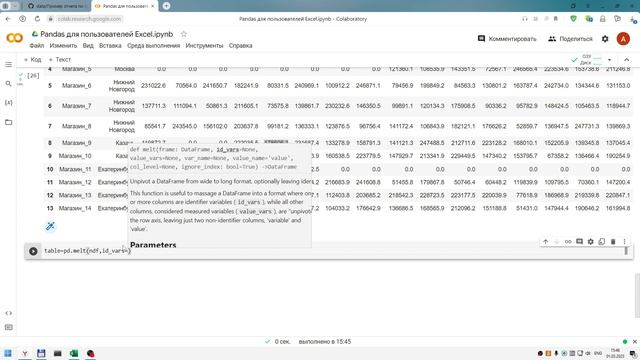Viewport: 640px width, 360px height.
Task: Open the terminal panel icon
Action: pos(8,327)
